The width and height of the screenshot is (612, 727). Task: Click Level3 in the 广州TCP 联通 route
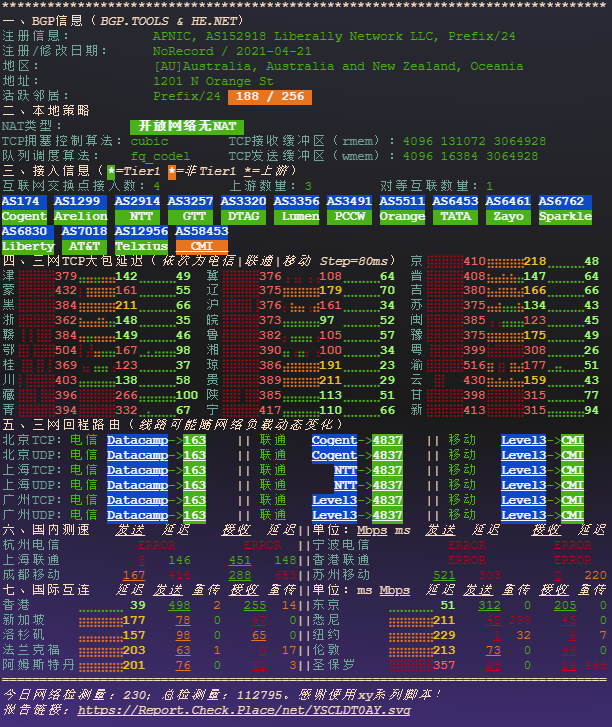point(334,500)
